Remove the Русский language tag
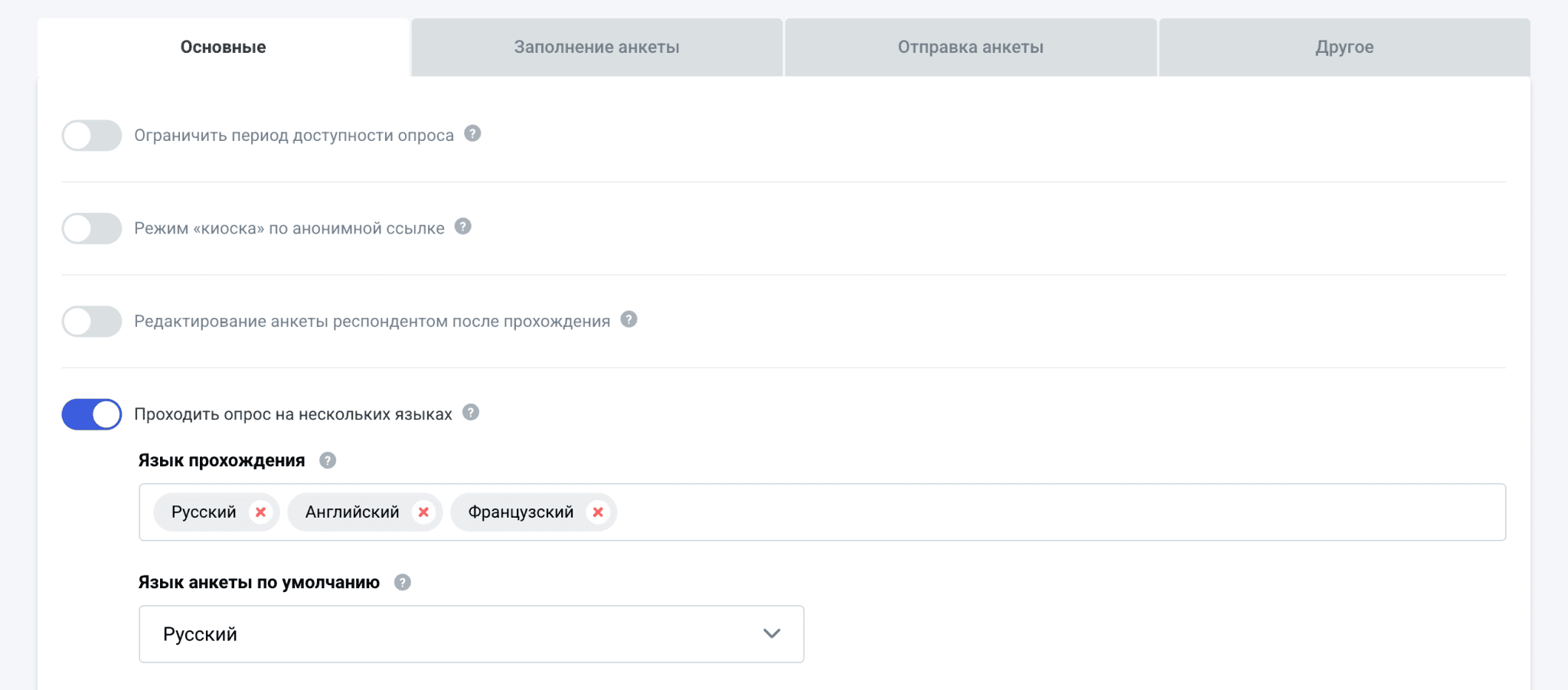The width and height of the screenshot is (1568, 690). (260, 512)
